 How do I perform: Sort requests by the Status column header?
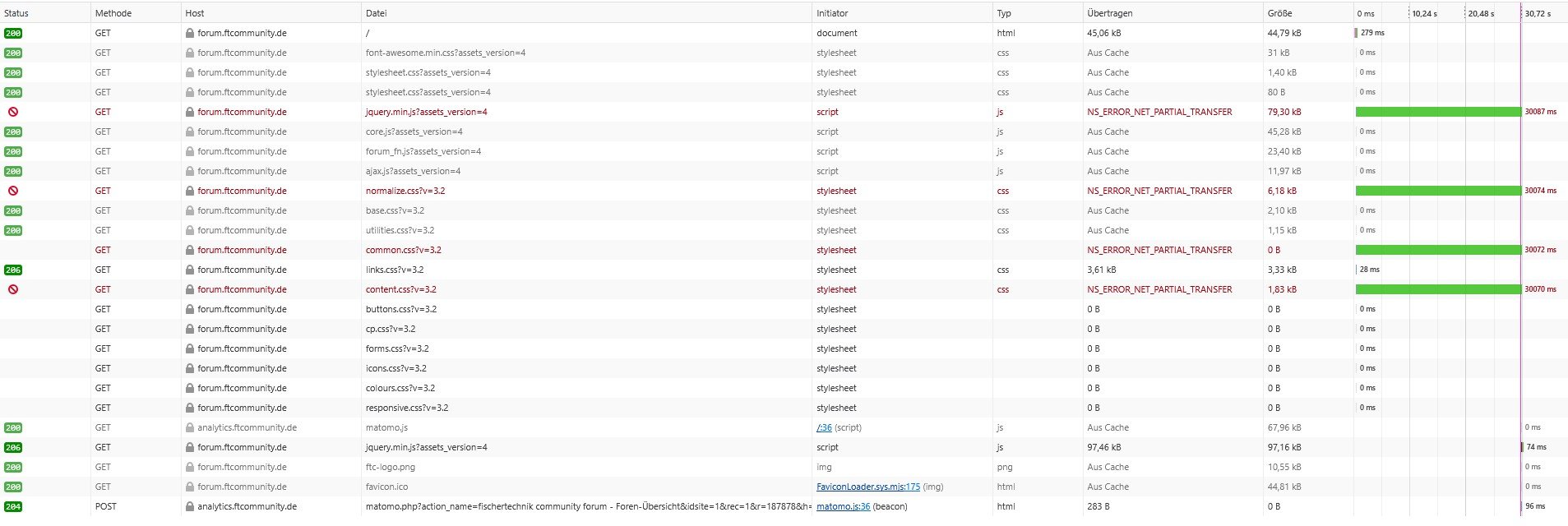(x=16, y=13)
